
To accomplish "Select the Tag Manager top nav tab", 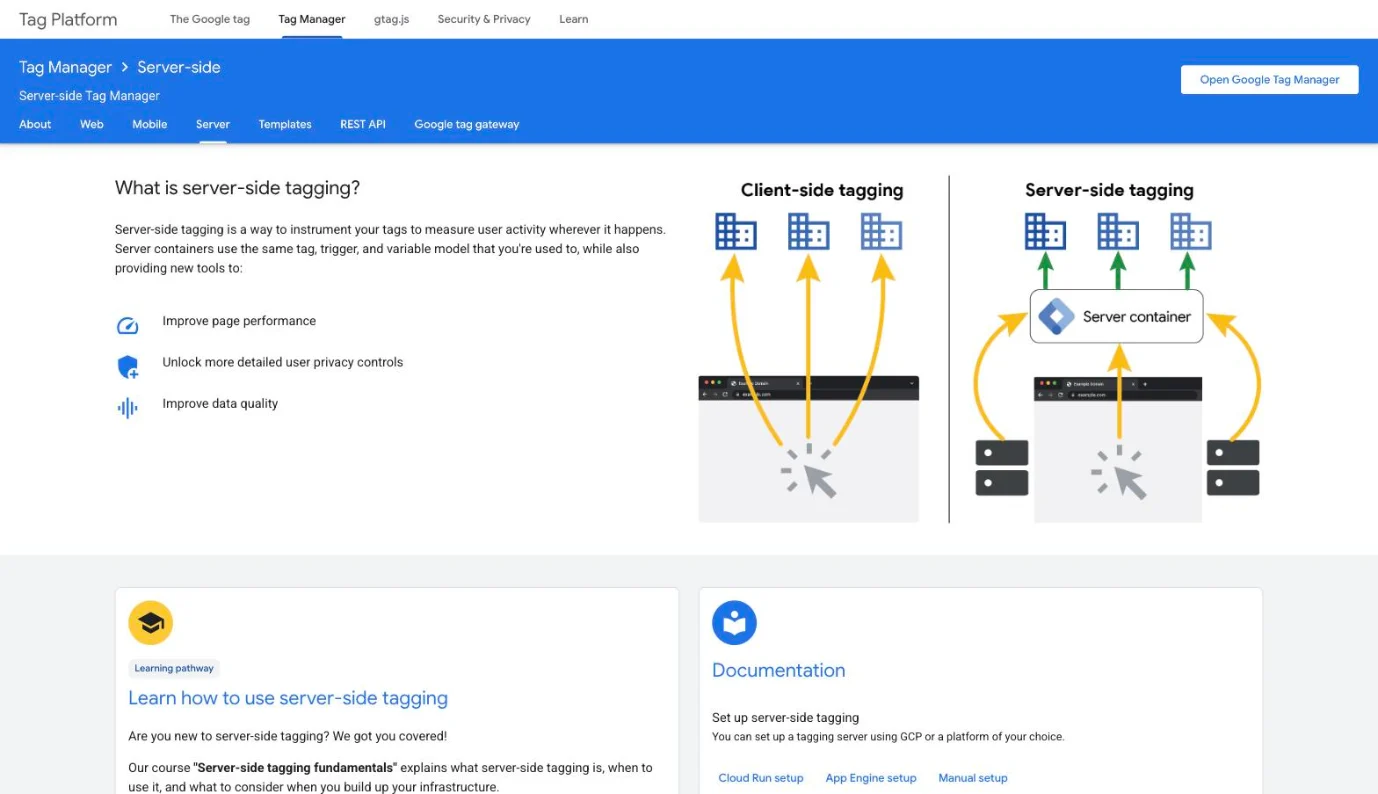I will (x=312, y=19).
